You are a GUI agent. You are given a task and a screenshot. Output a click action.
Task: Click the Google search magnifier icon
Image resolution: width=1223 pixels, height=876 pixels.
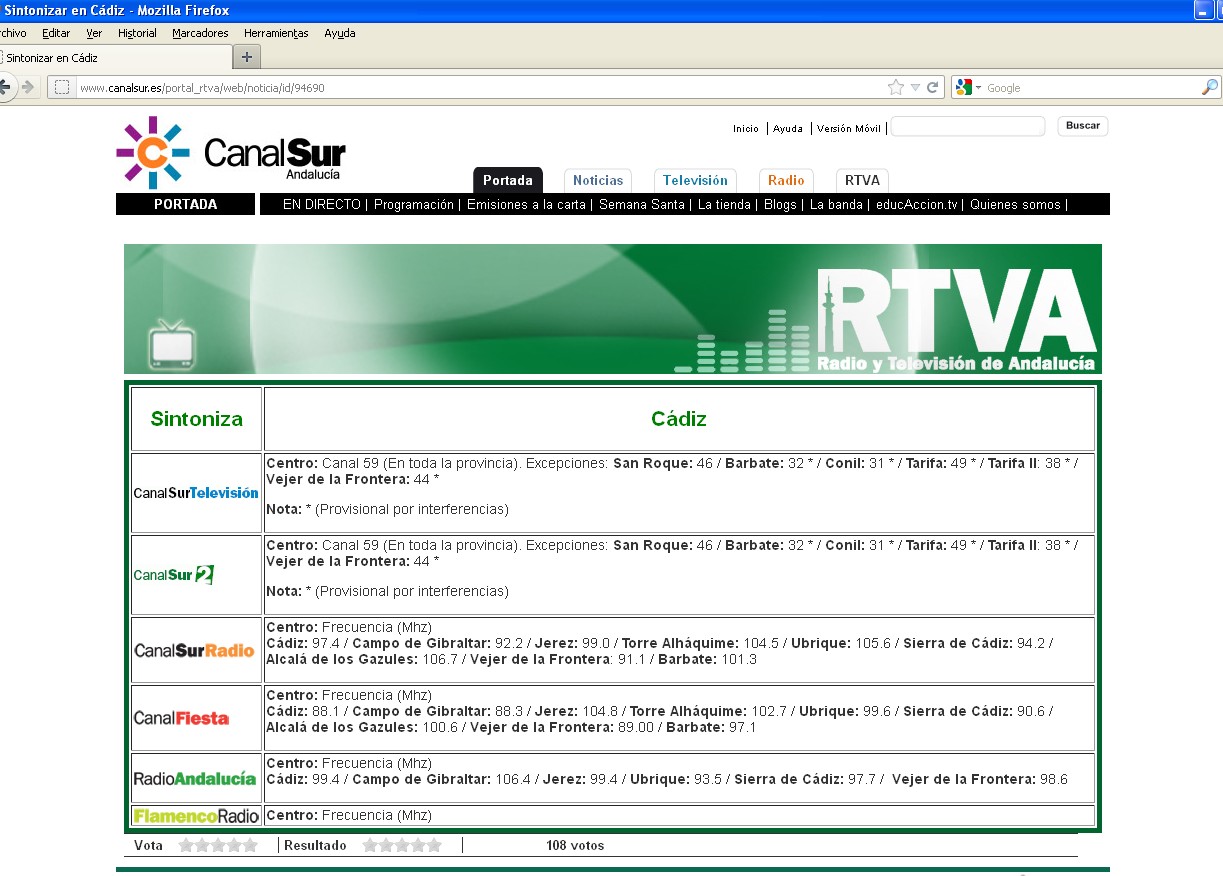1209,88
